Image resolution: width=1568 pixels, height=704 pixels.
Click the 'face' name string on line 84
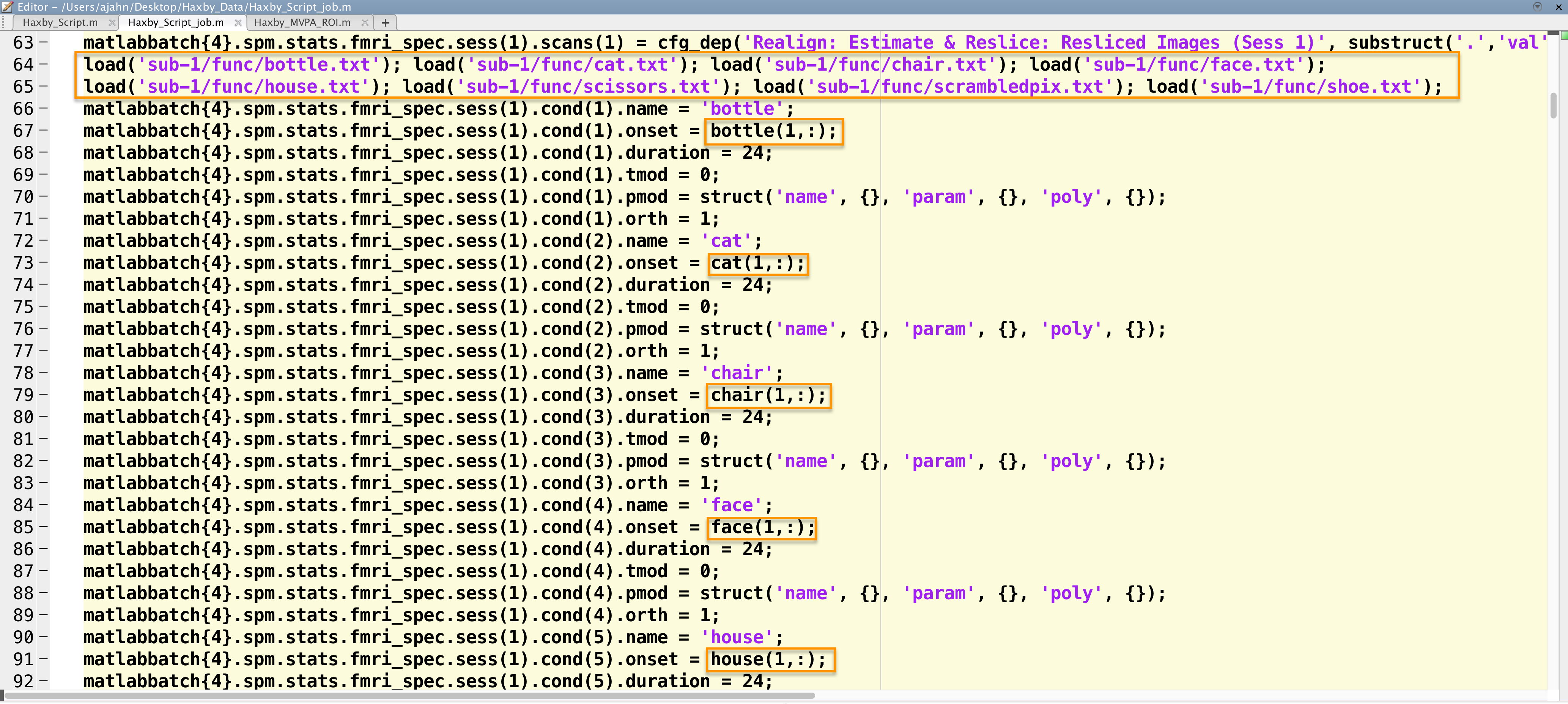(731, 505)
